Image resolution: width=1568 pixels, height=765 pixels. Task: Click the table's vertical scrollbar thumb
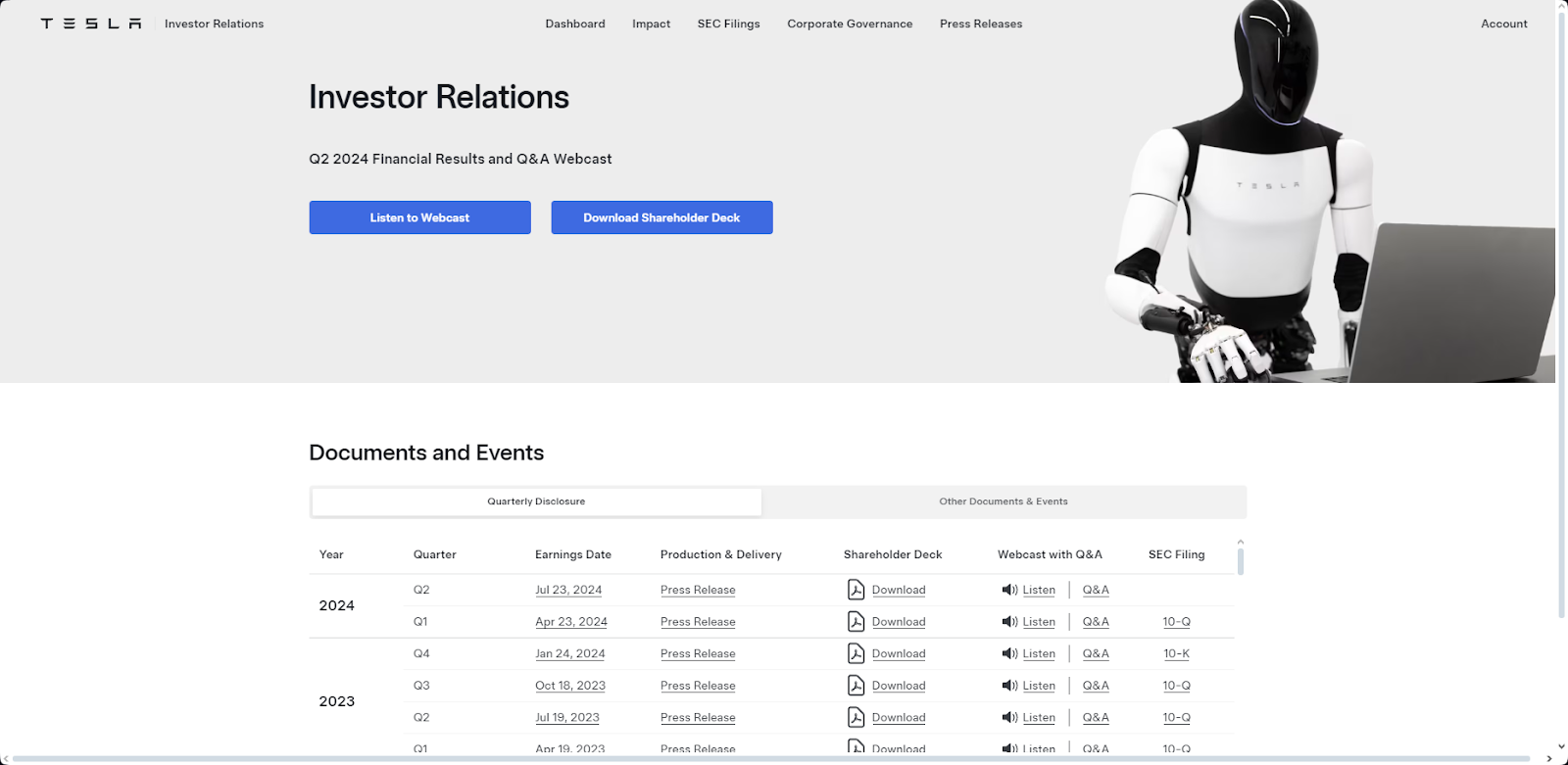tap(1241, 561)
